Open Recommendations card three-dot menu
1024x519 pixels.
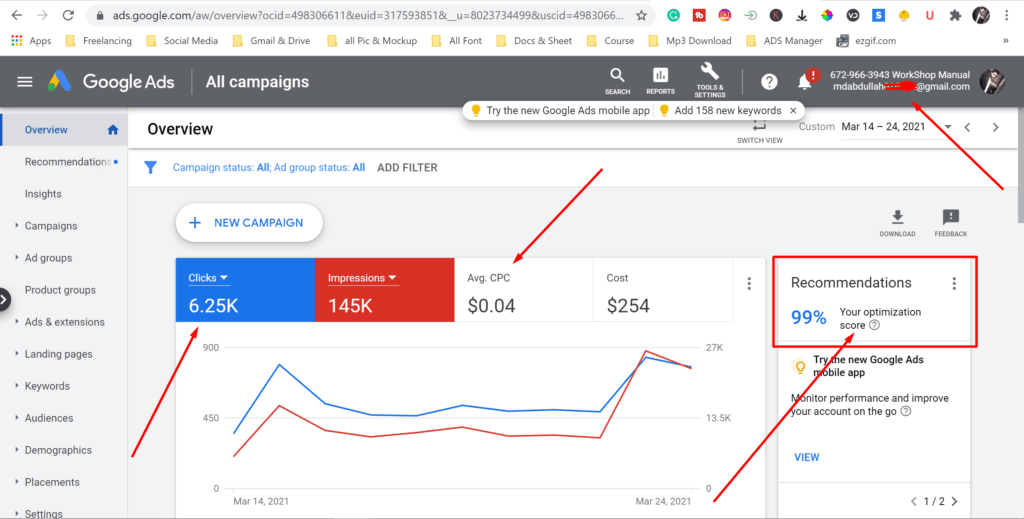[954, 283]
